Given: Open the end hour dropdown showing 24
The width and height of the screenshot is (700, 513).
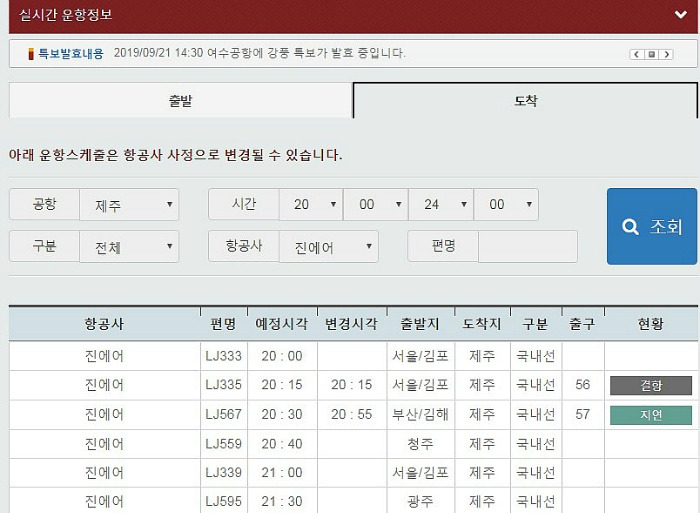Looking at the screenshot, I should click(x=441, y=204).
